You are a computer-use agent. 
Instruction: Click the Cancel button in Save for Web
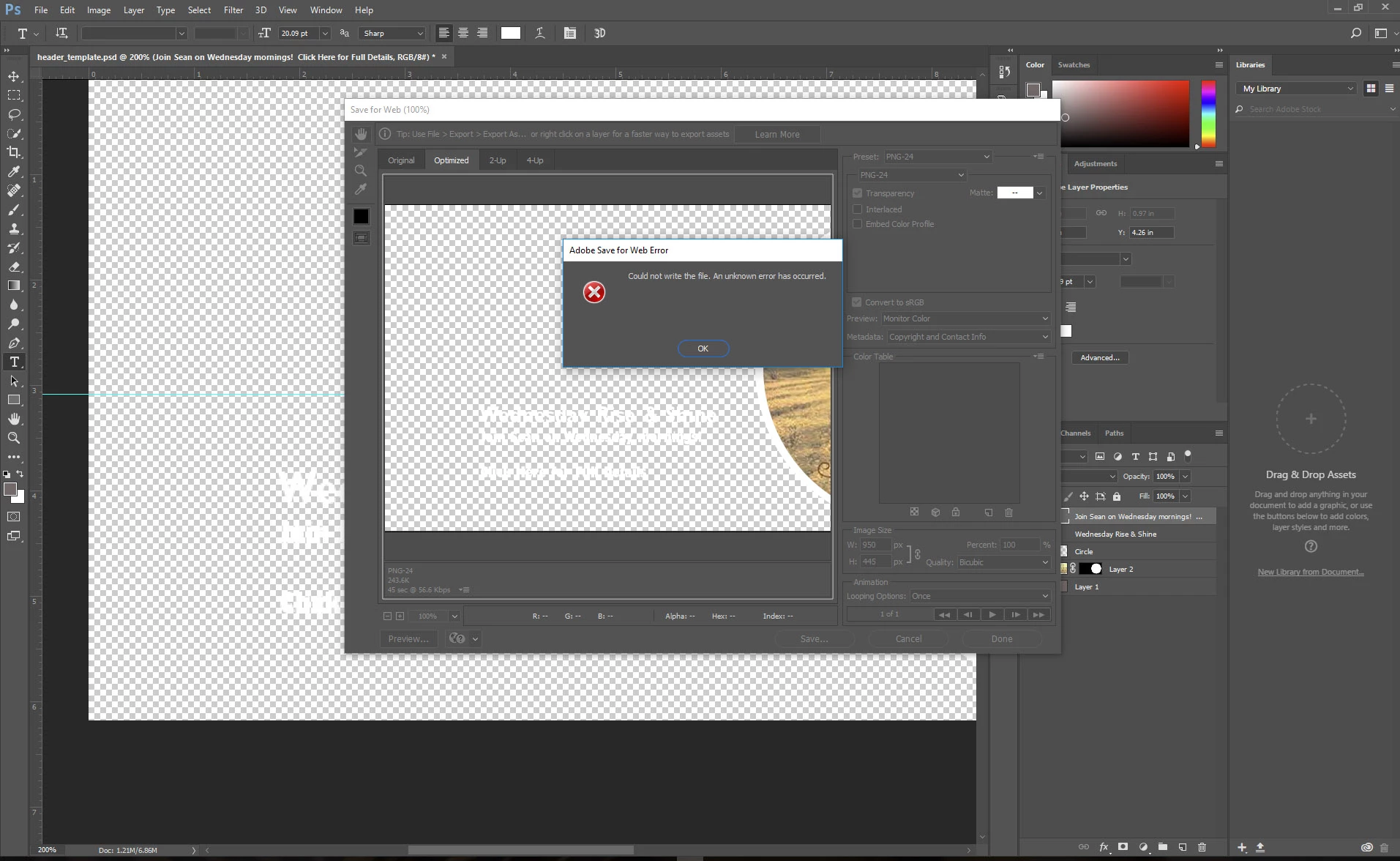click(x=908, y=639)
